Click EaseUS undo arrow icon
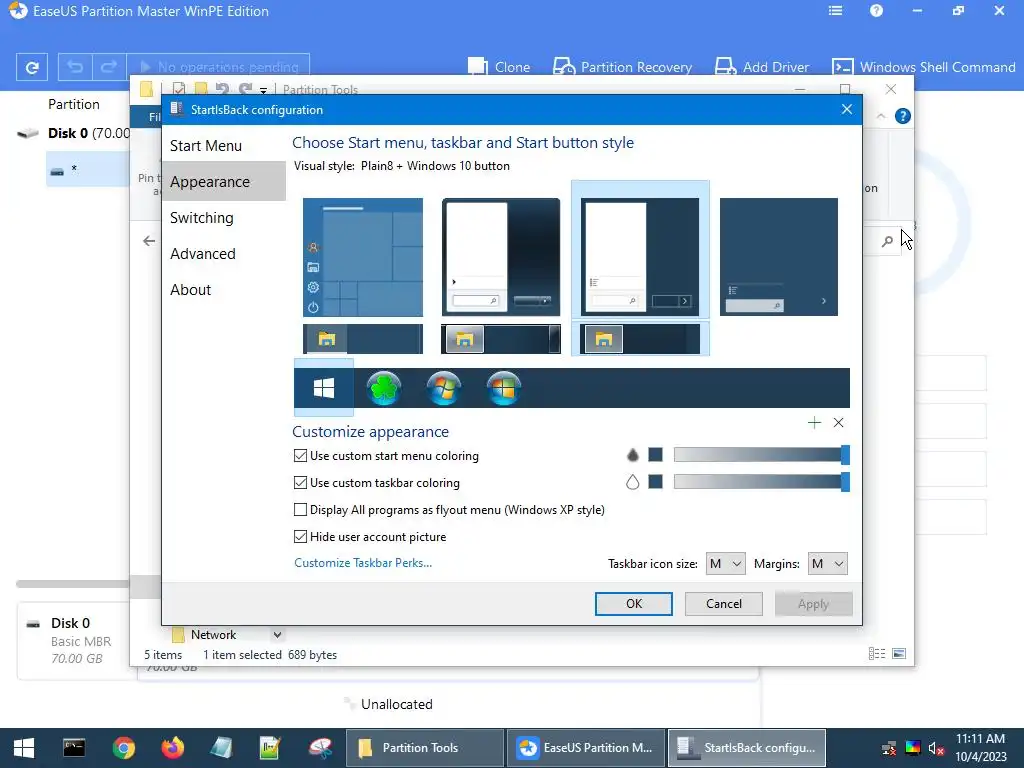Viewport: 1024px width, 768px height. pyautogui.click(x=75, y=67)
